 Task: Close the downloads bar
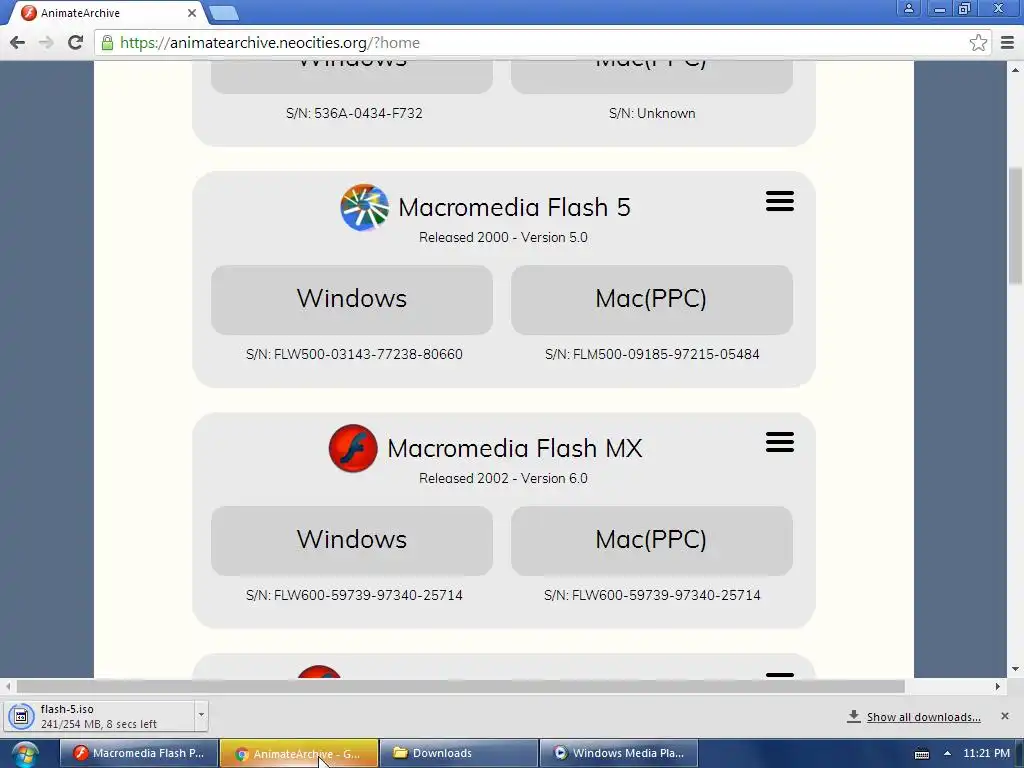point(1004,716)
